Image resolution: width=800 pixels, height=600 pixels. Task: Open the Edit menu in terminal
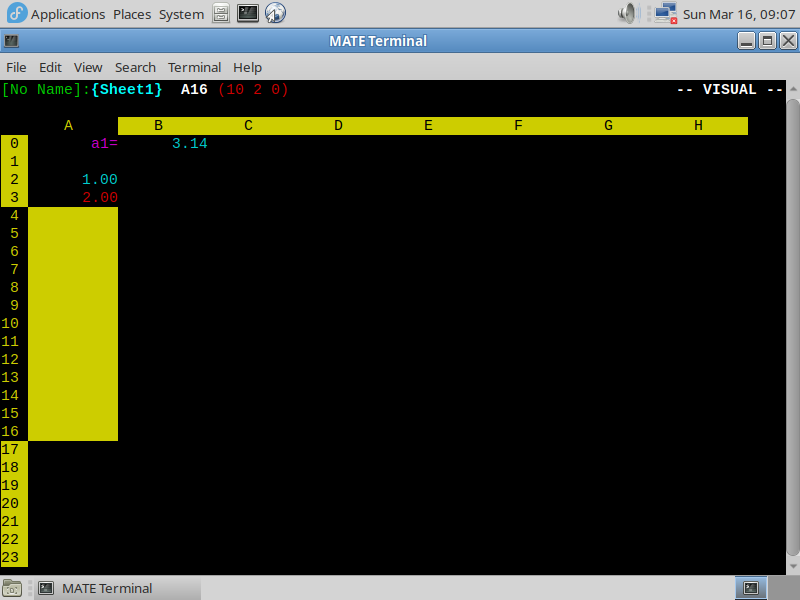(x=50, y=67)
